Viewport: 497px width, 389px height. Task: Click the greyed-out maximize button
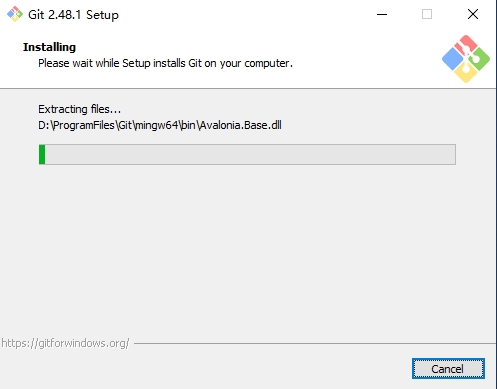427,14
